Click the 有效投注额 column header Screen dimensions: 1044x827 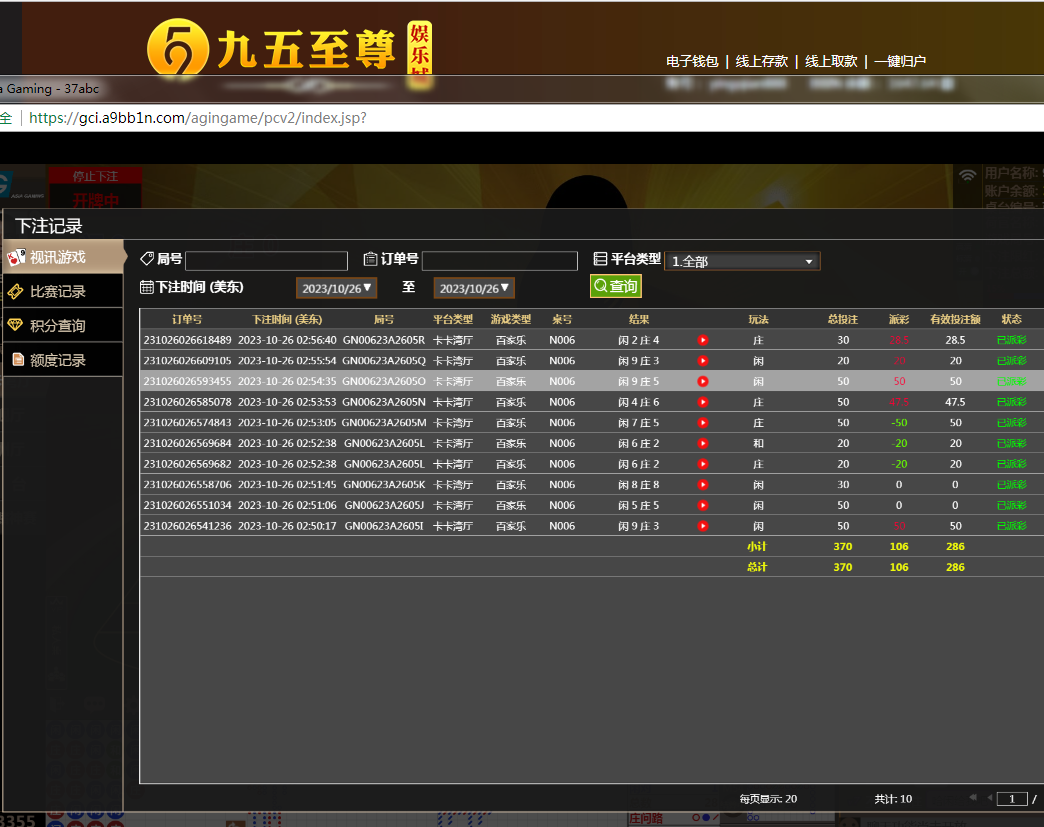(955, 320)
